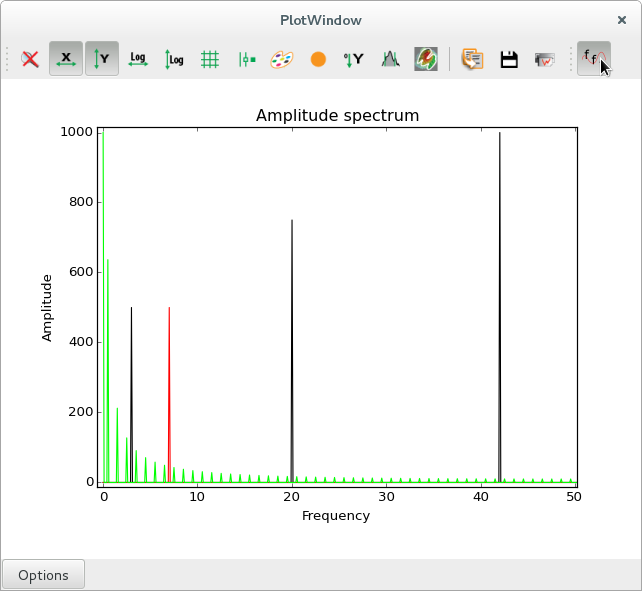Save the plot with floppy icon

(x=509, y=60)
